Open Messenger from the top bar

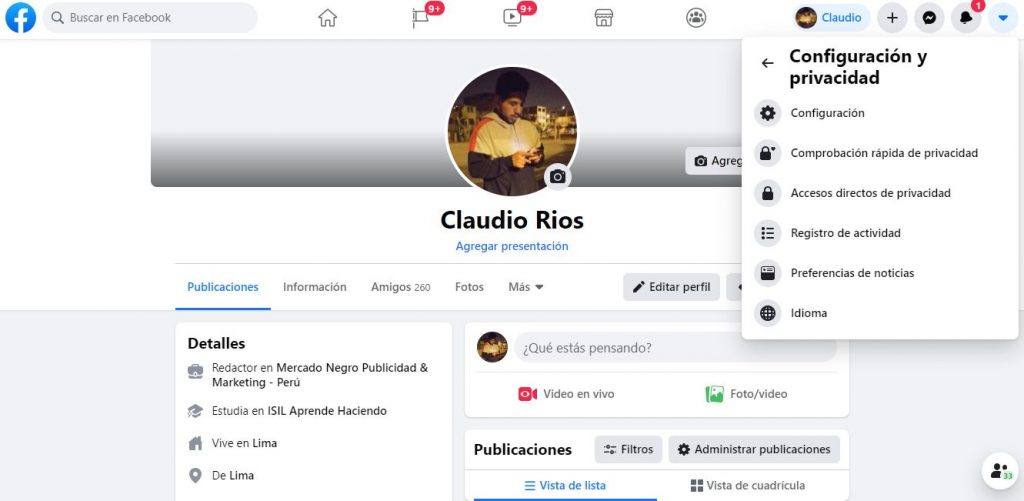pyautogui.click(x=929, y=18)
